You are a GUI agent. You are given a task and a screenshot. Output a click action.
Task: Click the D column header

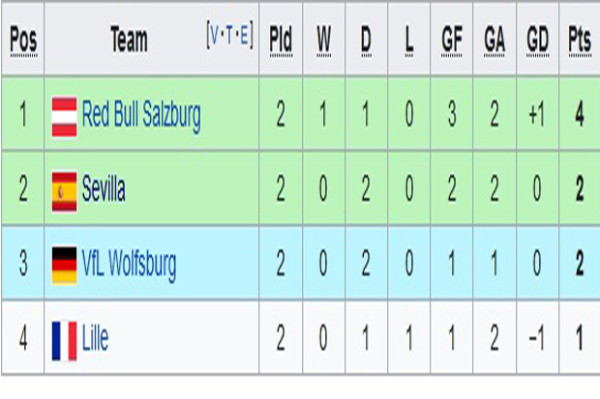[x=366, y=41]
